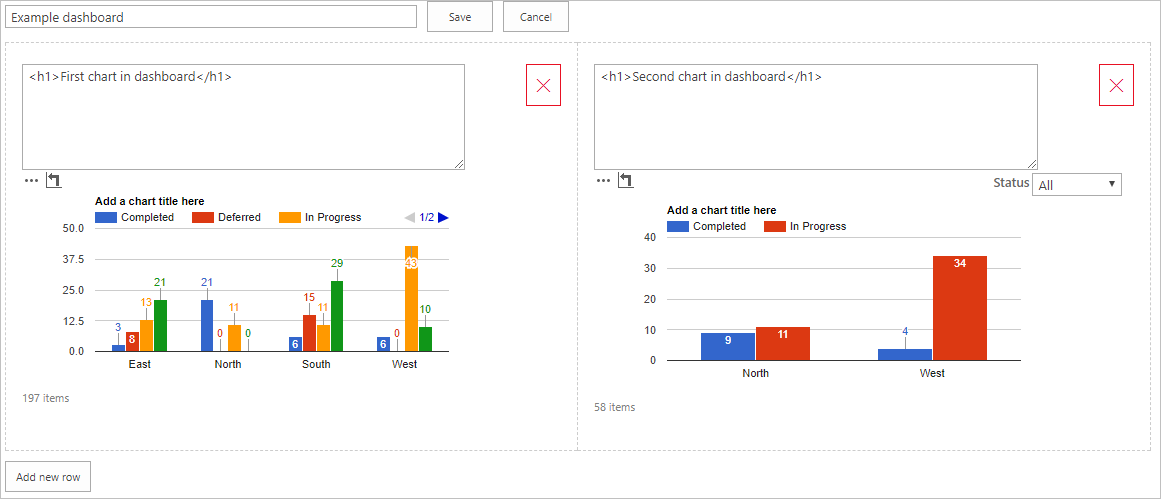Viewport: 1161px width, 499px height.
Task: Go to previous legend page arrow
Action: pos(409,217)
